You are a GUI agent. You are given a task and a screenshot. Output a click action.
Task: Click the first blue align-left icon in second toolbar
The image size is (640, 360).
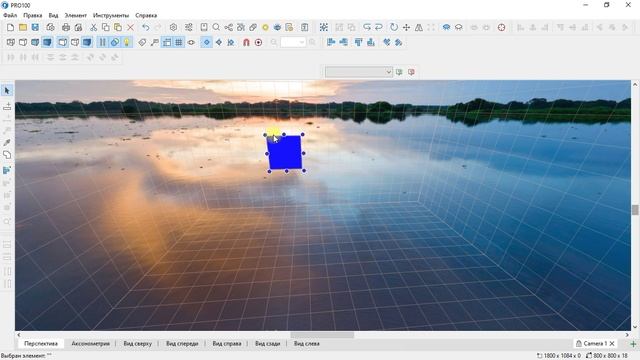pos(331,42)
